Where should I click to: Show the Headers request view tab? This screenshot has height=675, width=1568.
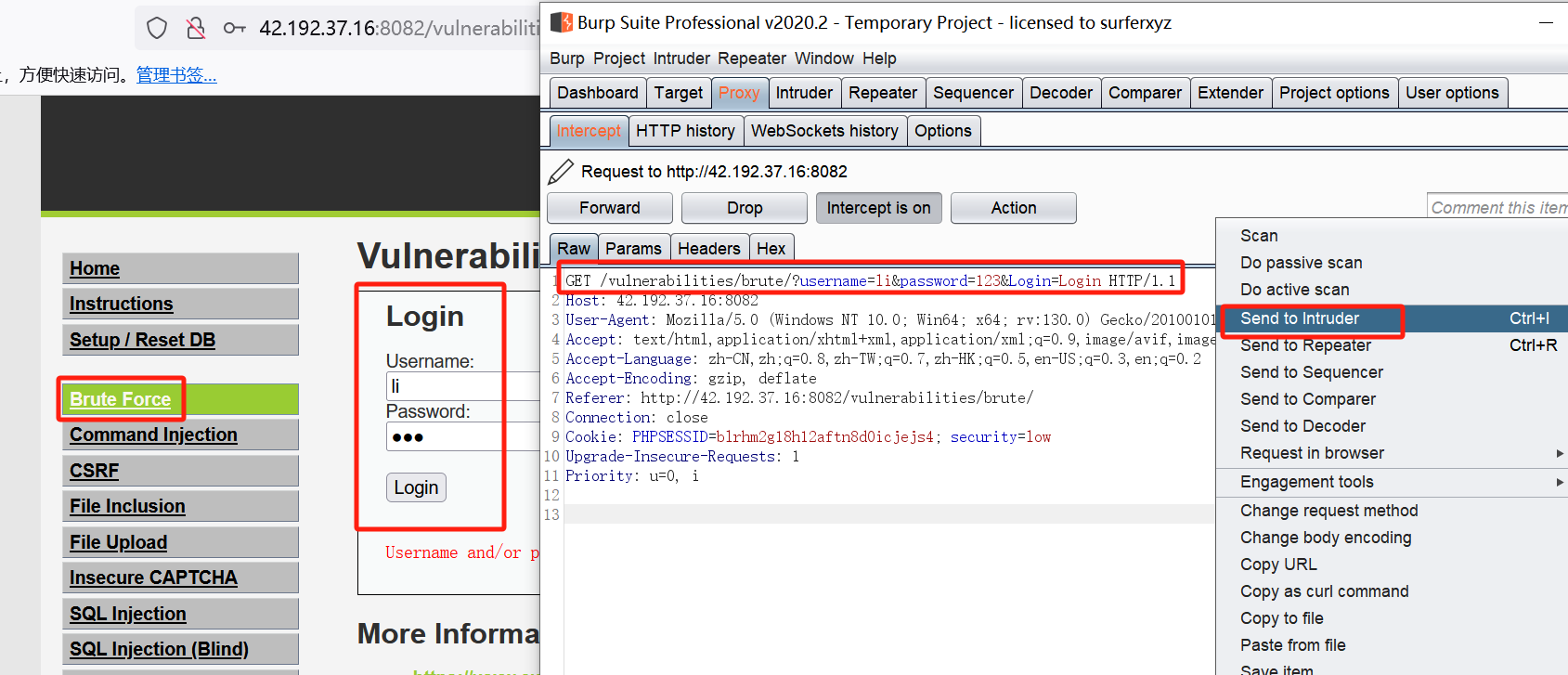pyautogui.click(x=709, y=249)
